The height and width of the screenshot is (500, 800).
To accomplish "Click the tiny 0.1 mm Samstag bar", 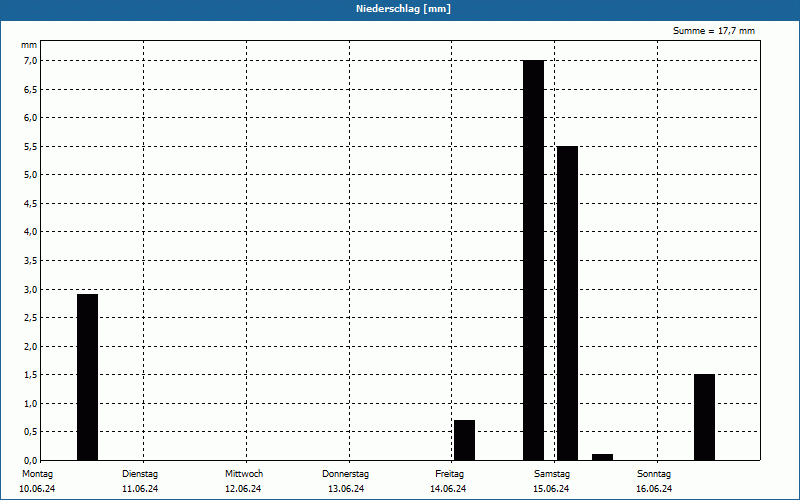I will coord(603,457).
